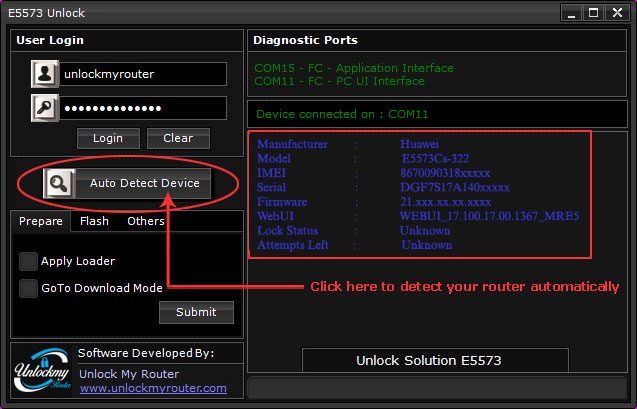This screenshot has height=409, width=637.
Task: Enable the Apply Loader checkbox
Action: pyautogui.click(x=28, y=261)
